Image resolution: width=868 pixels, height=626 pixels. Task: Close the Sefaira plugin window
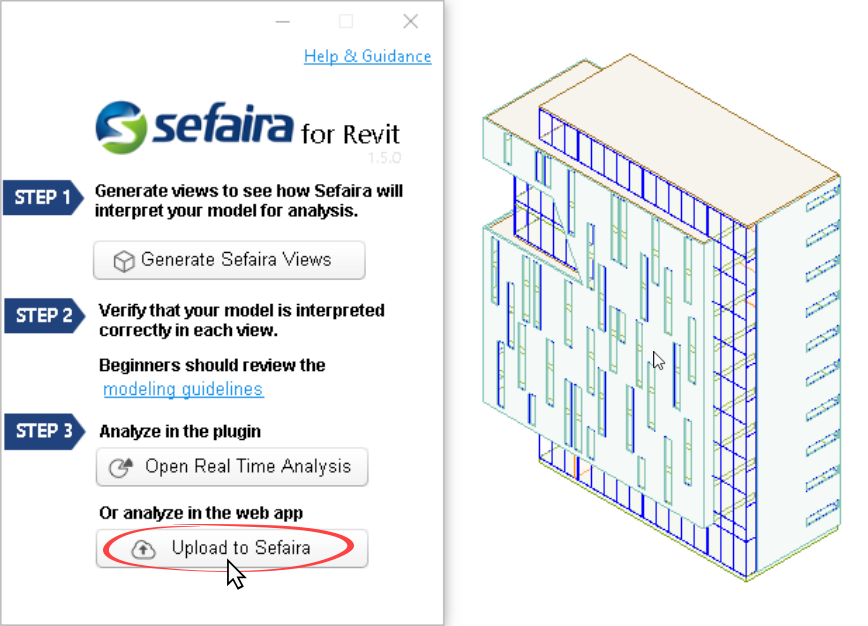coord(411,22)
